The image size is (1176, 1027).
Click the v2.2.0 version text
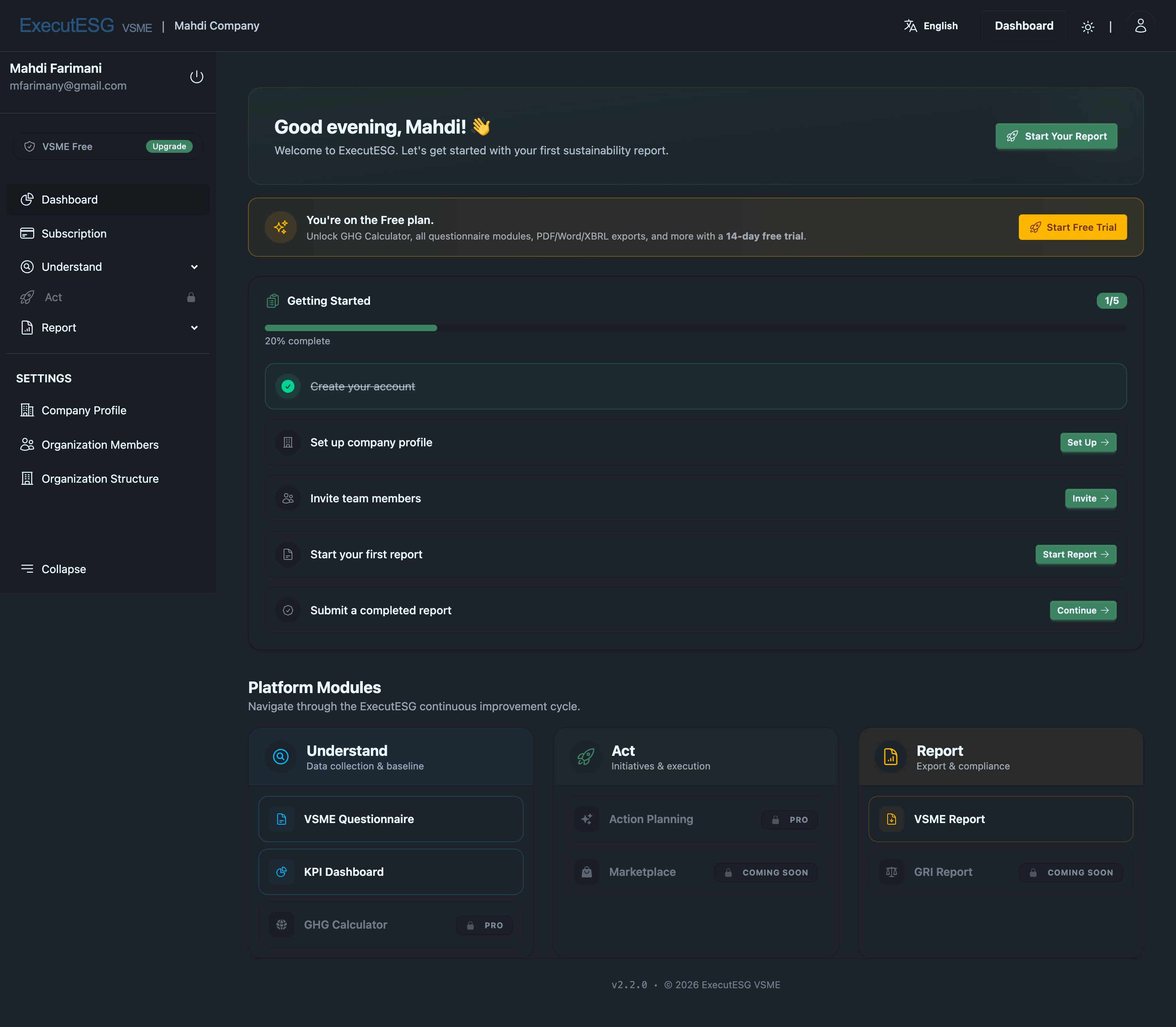pos(629,985)
